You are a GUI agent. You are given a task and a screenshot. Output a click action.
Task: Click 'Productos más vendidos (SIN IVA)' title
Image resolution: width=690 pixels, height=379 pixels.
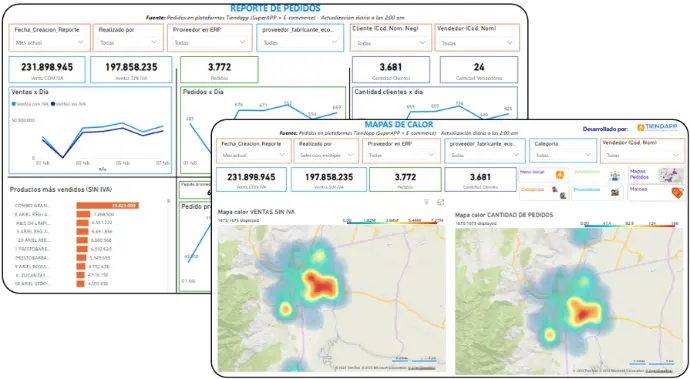click(61, 190)
